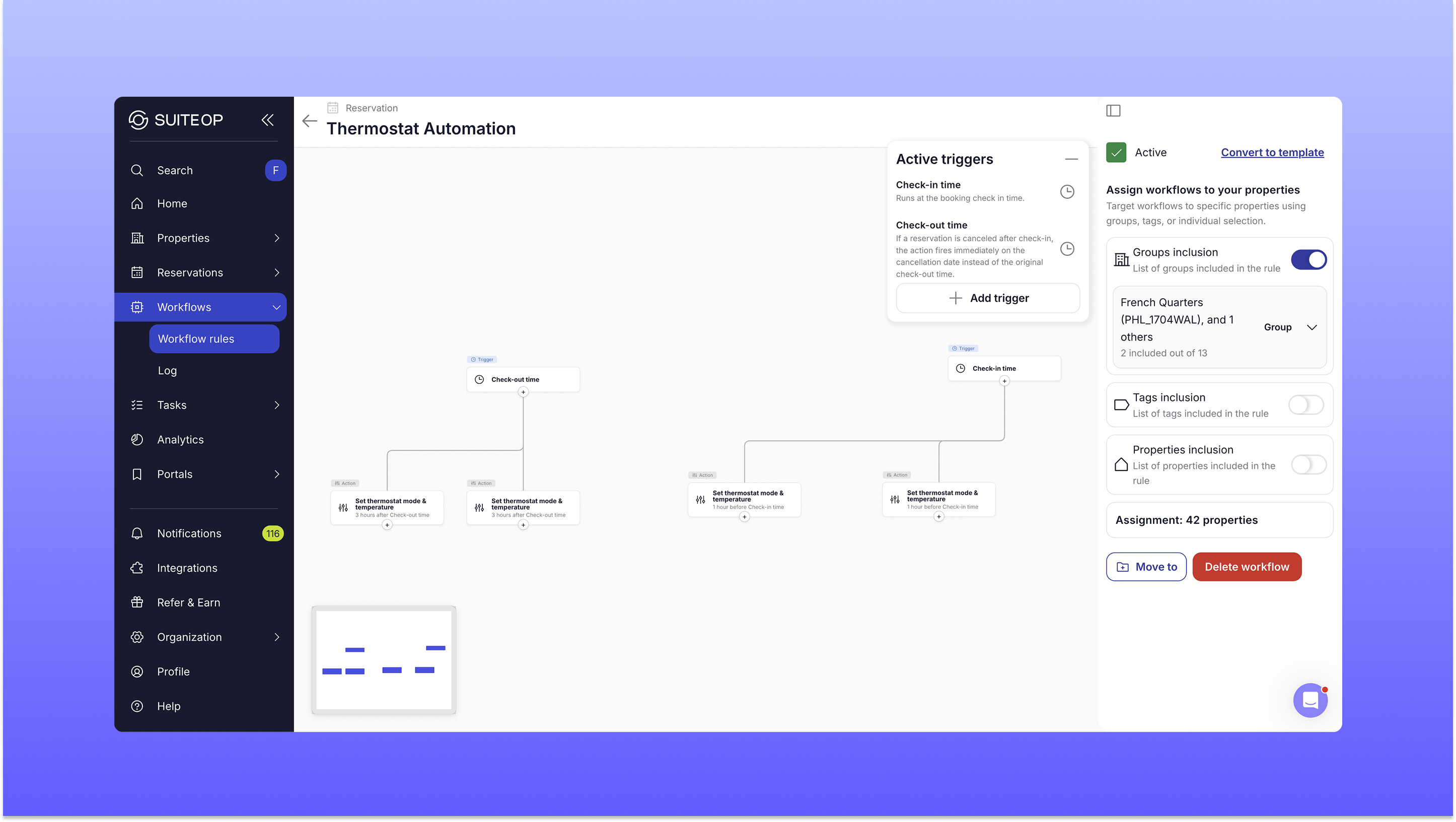Disable the Groups inclusion toggle

click(x=1308, y=260)
